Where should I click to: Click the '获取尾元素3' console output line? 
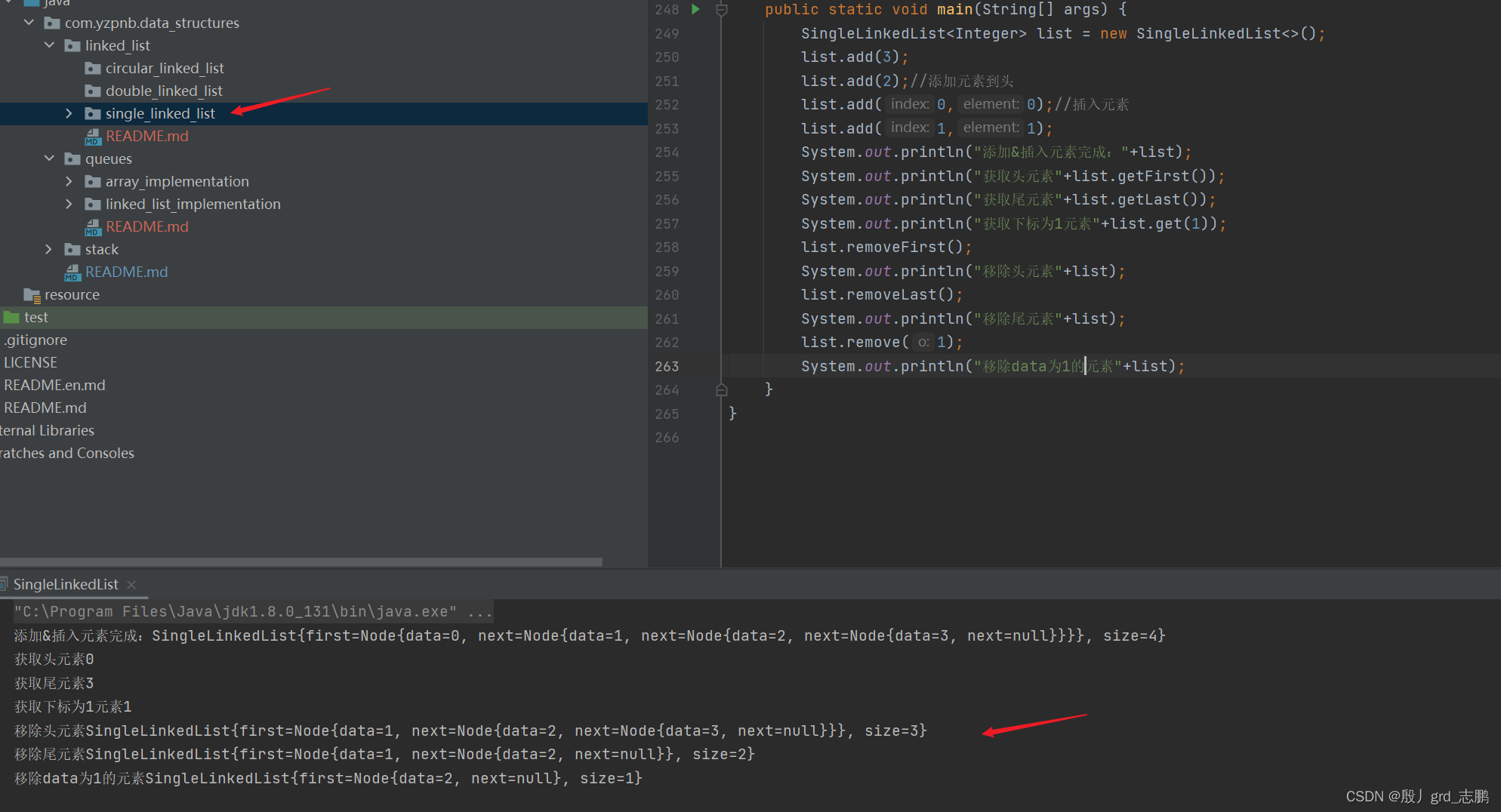[x=54, y=684]
